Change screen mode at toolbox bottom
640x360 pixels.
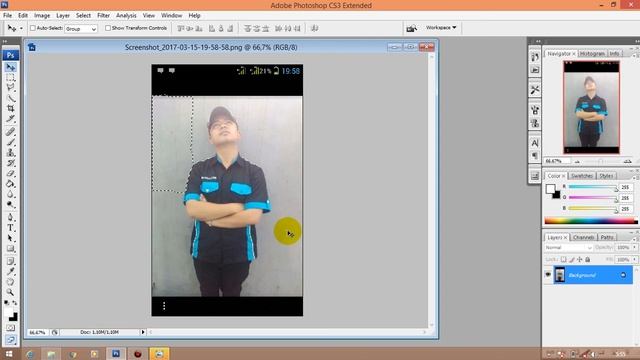(11, 340)
